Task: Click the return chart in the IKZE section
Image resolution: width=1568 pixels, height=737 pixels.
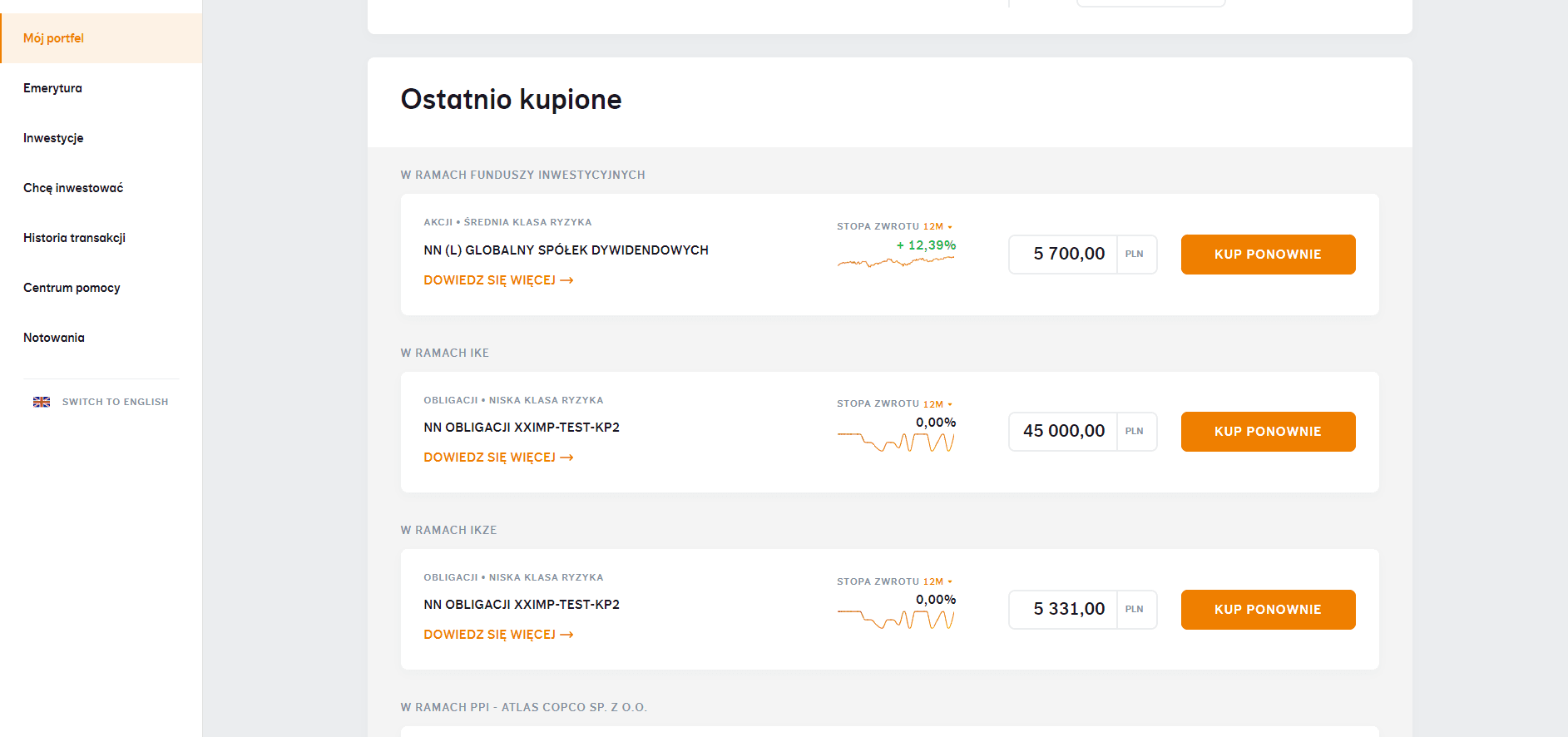Action: 895,619
